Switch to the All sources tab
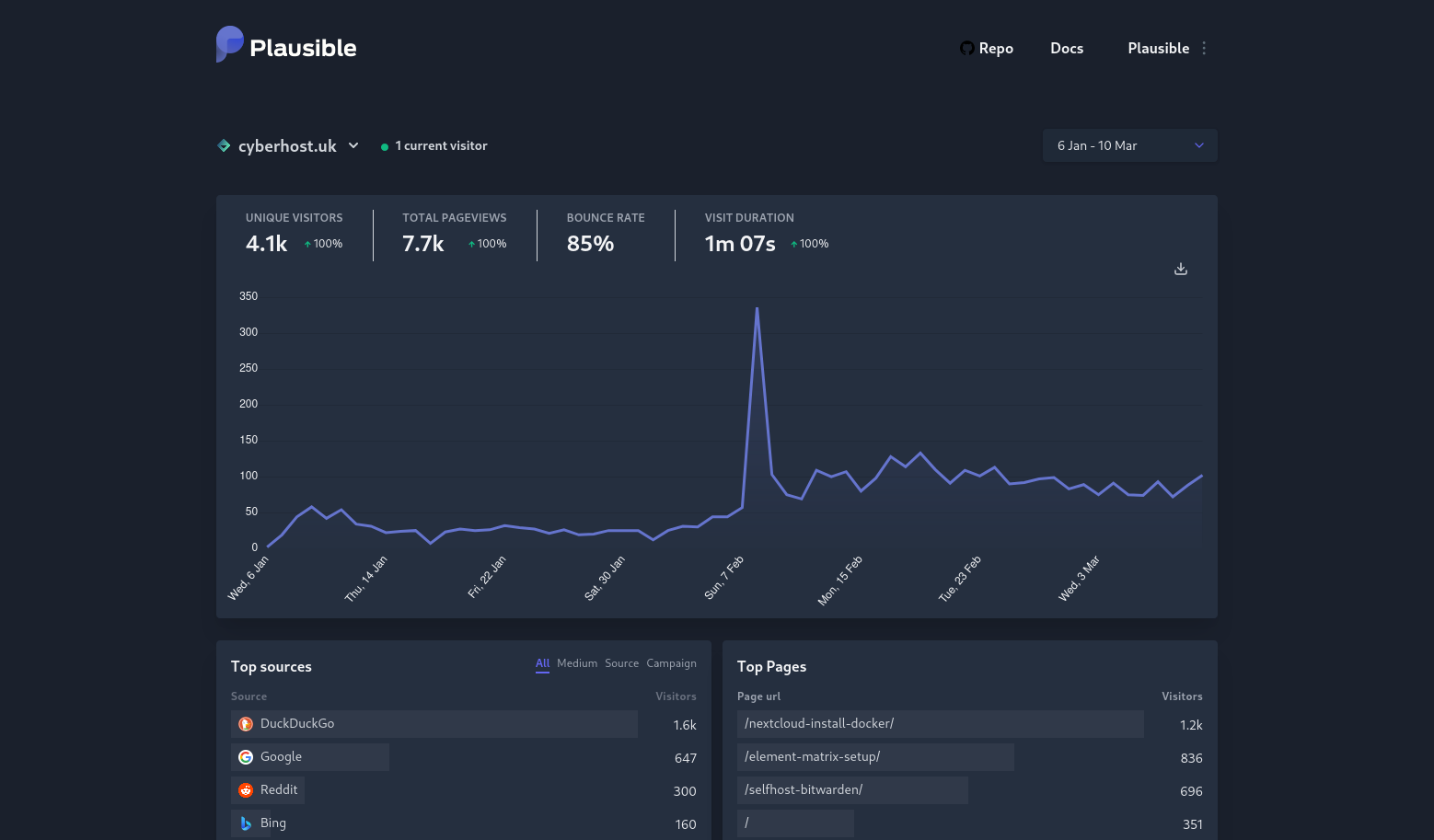This screenshot has width=1434, height=840. click(543, 663)
